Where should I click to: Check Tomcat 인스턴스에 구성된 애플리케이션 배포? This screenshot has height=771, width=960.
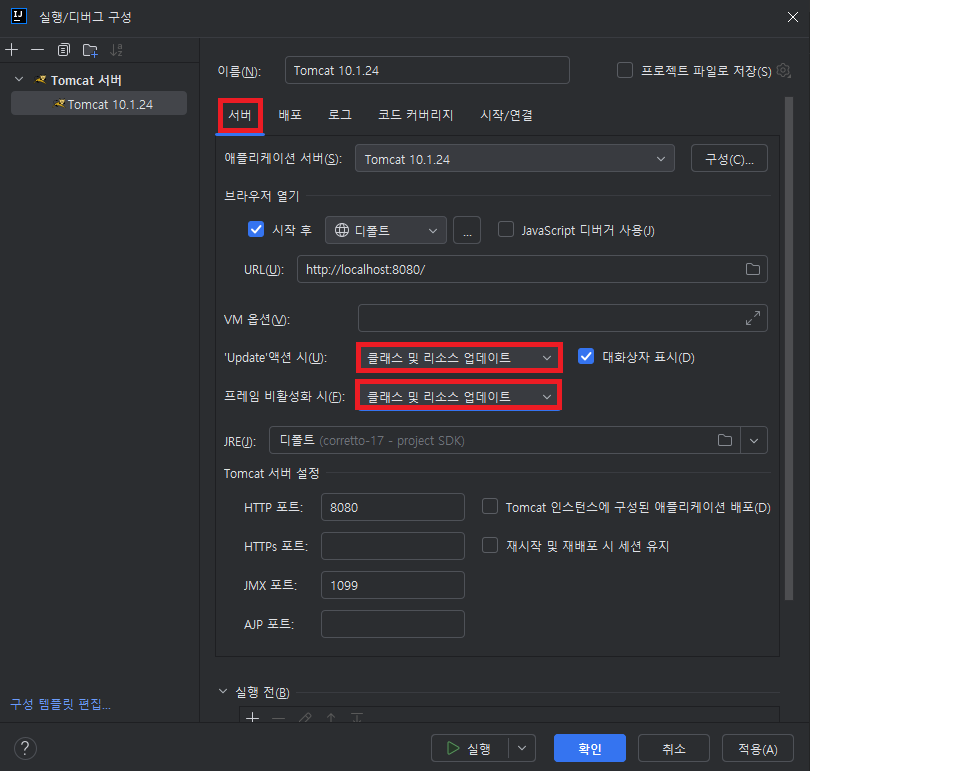[x=490, y=506]
